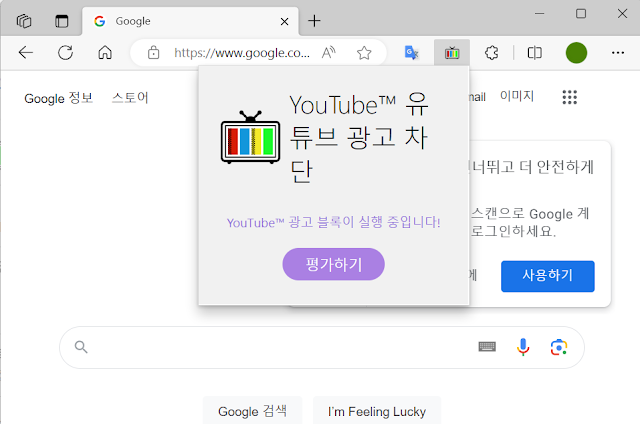Open the 스토어 link
The height and width of the screenshot is (424, 640).
tap(130, 98)
